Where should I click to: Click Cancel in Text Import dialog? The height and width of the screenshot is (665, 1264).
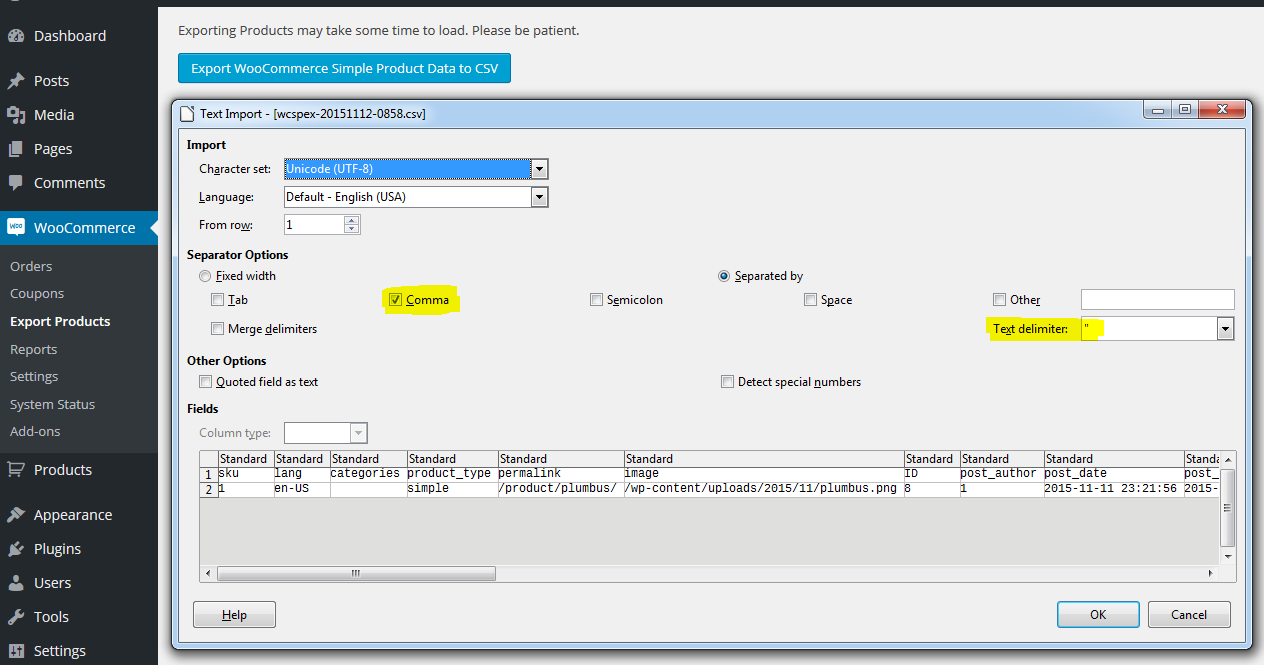[x=1189, y=614]
